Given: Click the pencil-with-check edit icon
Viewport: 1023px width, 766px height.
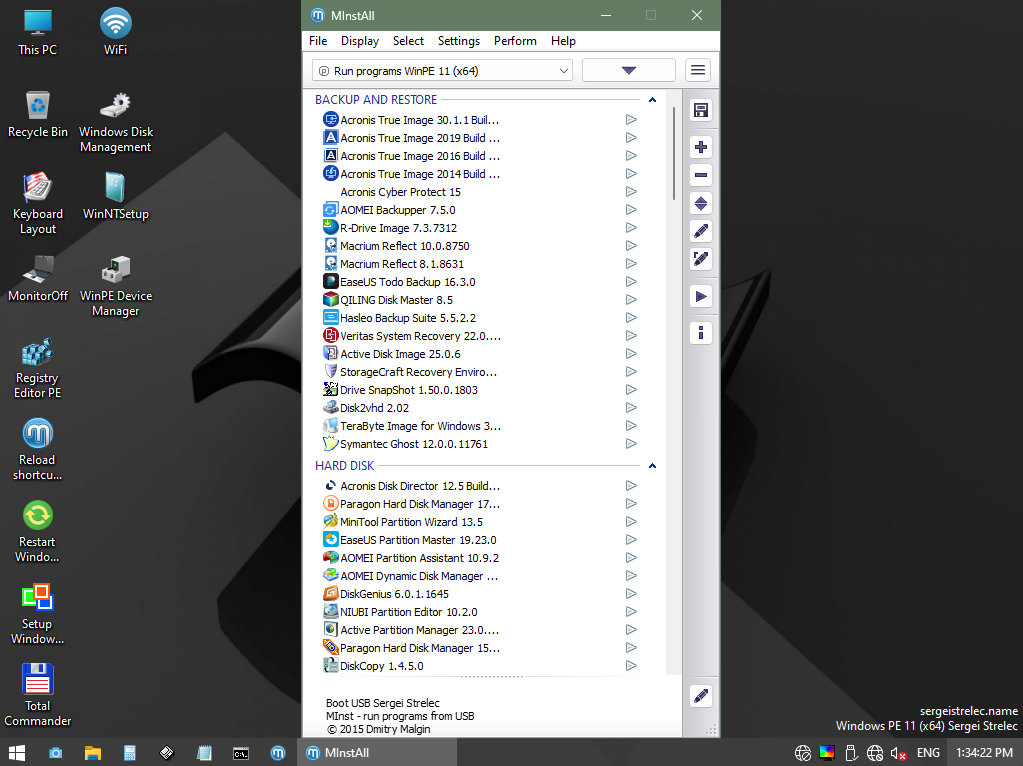Looking at the screenshot, I should 701,259.
